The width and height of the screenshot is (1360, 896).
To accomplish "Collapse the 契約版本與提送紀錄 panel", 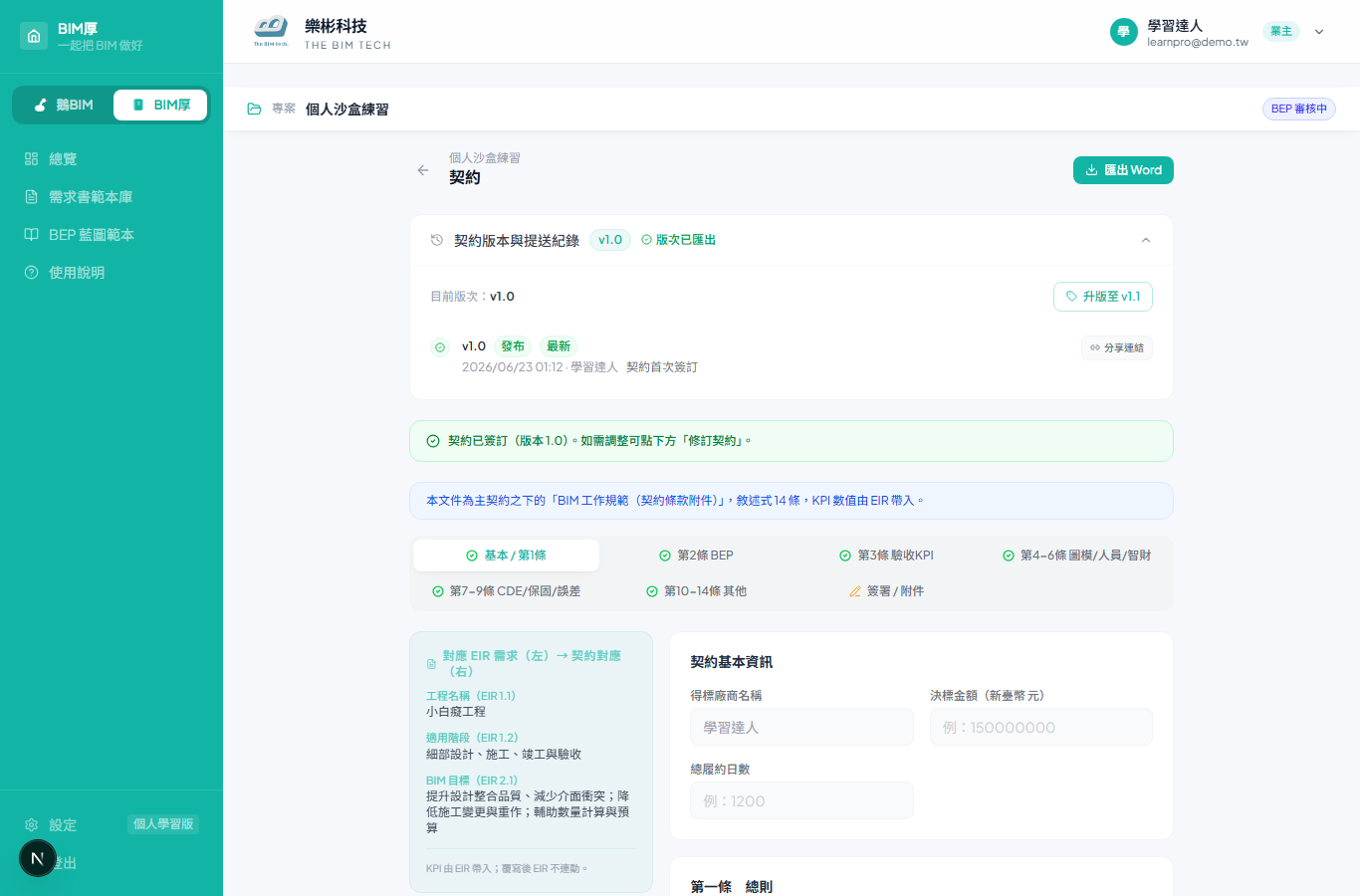I will tap(1146, 240).
